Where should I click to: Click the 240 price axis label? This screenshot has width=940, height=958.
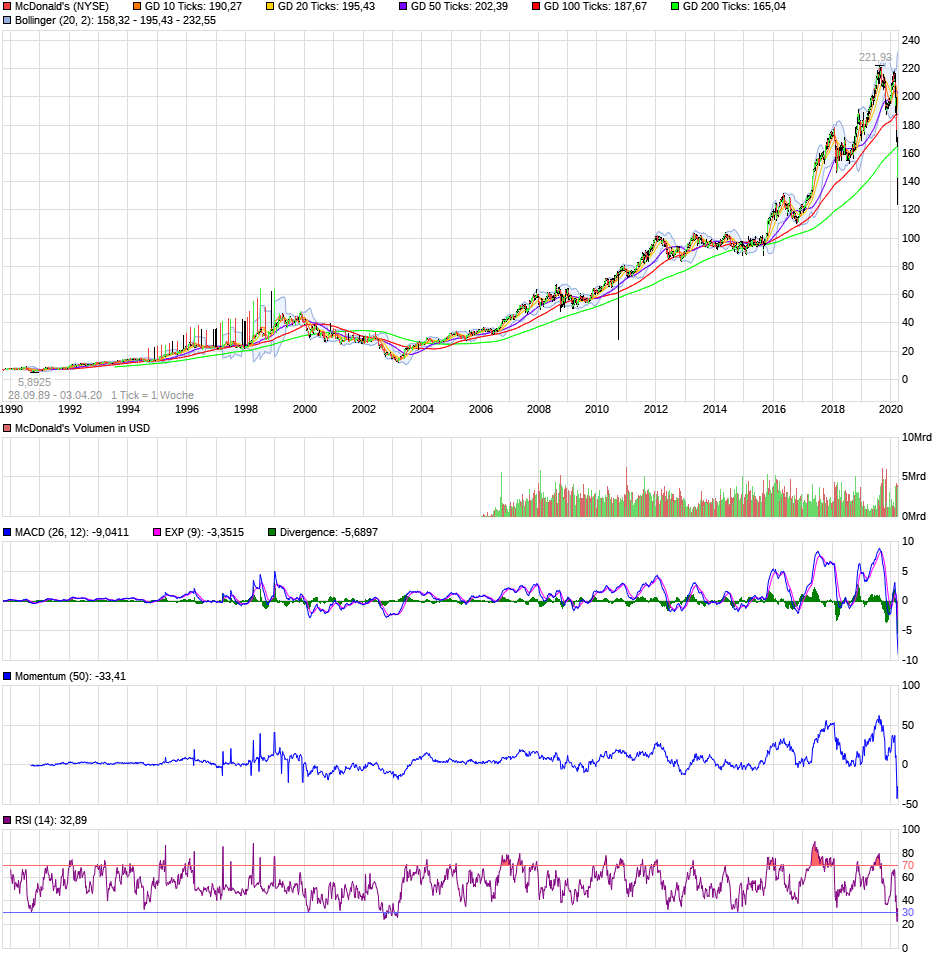(x=911, y=40)
